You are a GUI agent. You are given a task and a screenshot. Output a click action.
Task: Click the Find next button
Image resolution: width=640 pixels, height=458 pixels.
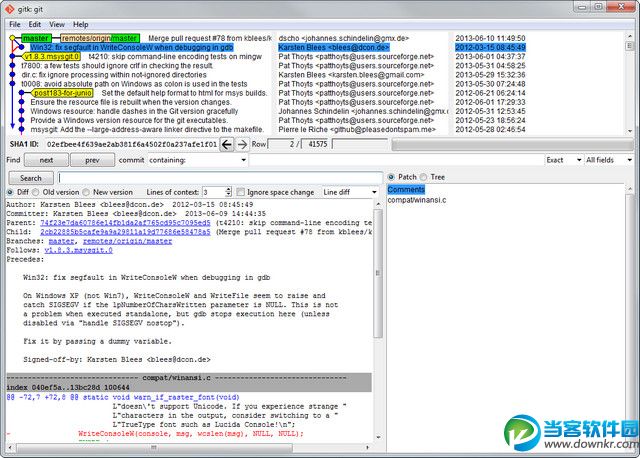pos(46,160)
